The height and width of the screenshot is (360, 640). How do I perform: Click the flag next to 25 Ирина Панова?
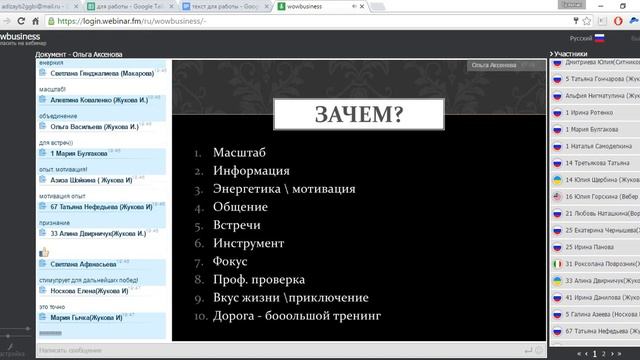[557, 247]
